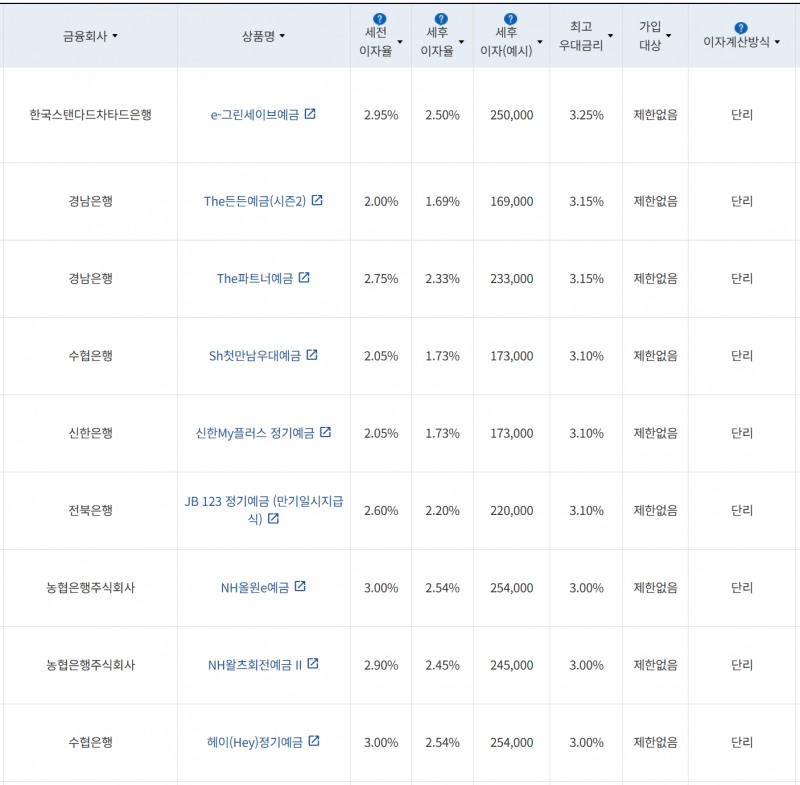Click the help icon above 이자계산방식
800x785 pixels.
[x=741, y=28]
